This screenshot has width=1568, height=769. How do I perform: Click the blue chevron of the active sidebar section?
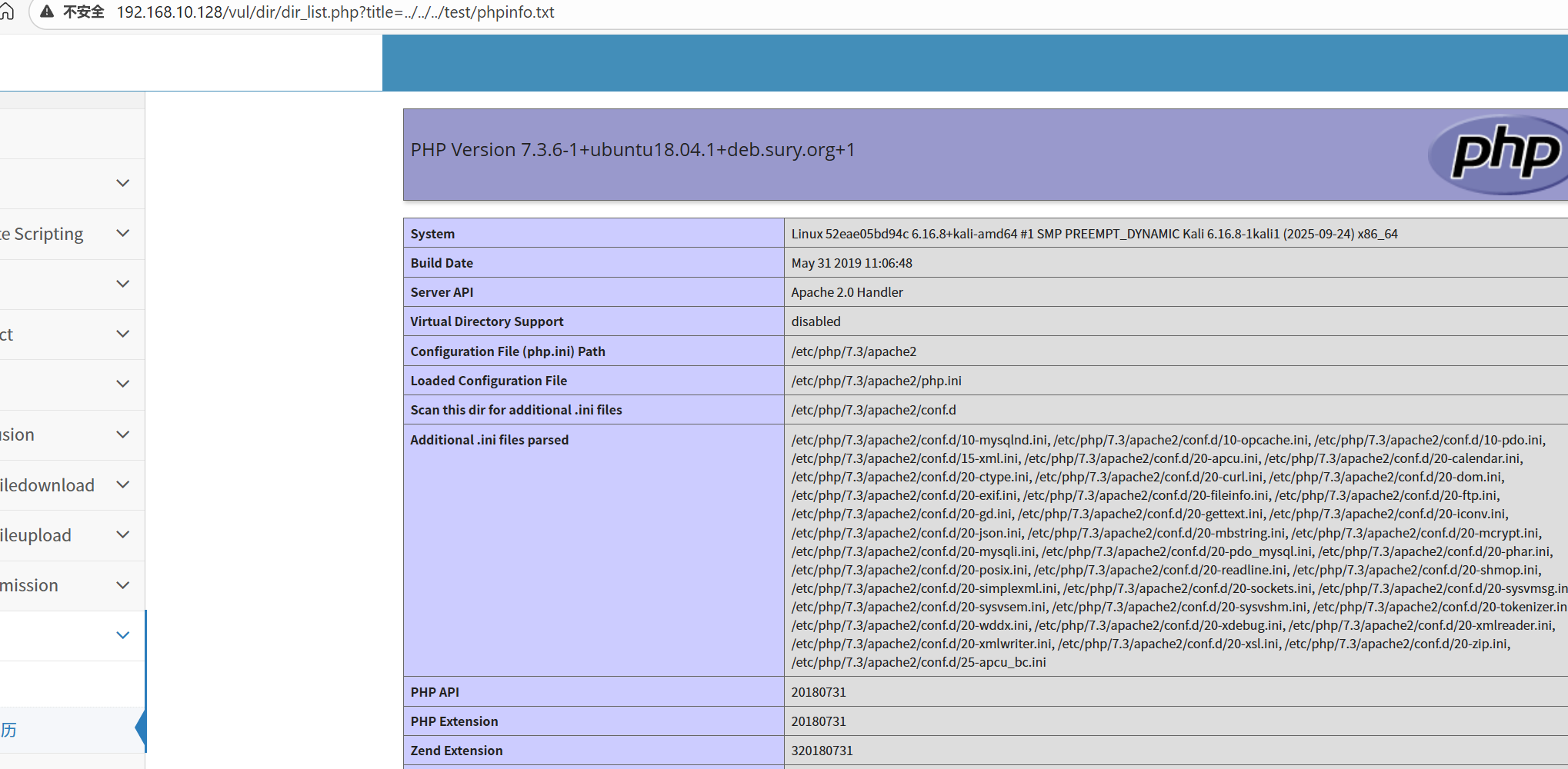tap(122, 635)
